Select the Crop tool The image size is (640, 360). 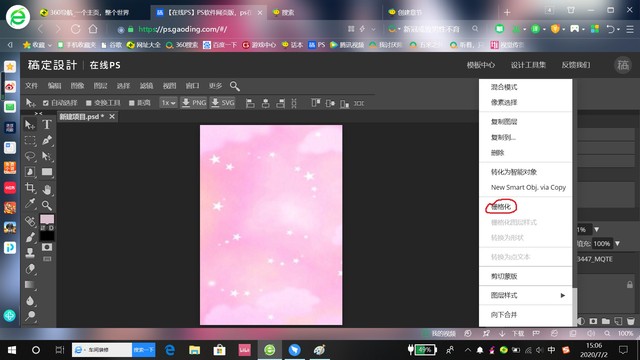tap(30, 188)
